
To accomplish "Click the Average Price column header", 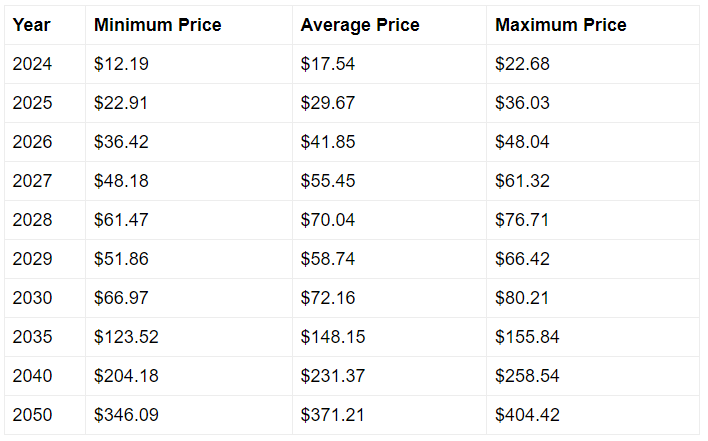I will (x=389, y=25).
